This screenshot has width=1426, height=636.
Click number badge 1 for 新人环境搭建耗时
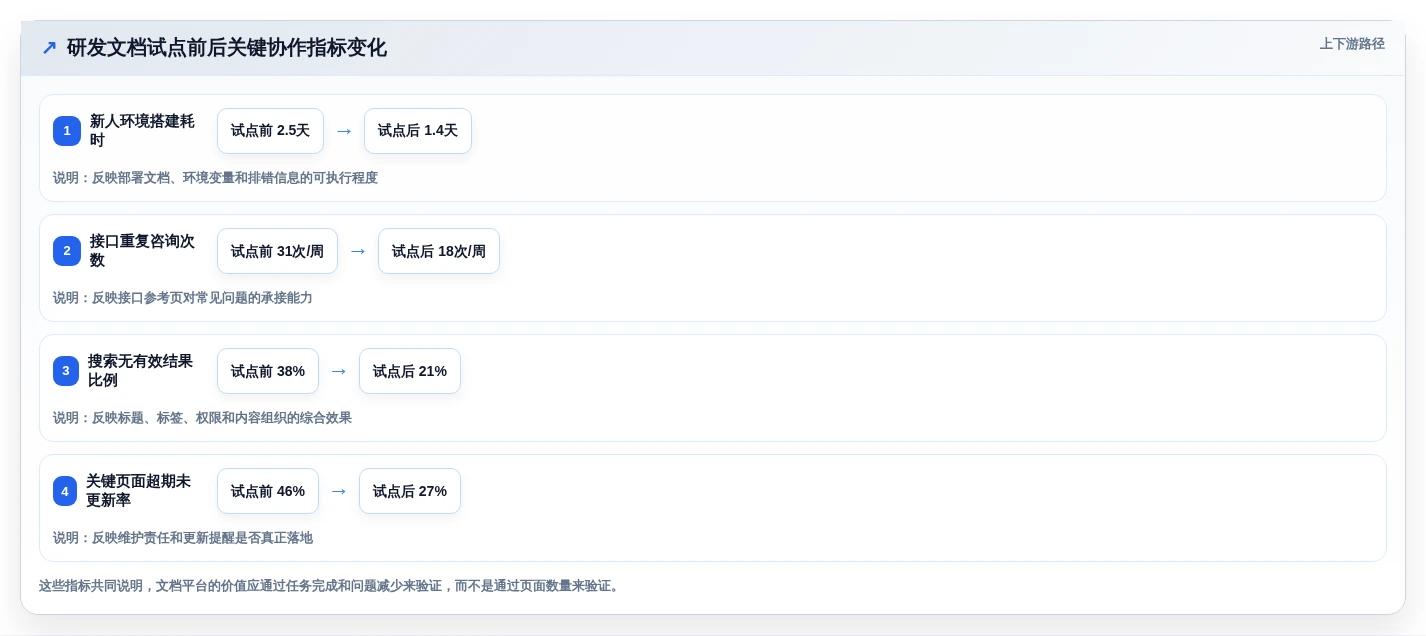(67, 131)
